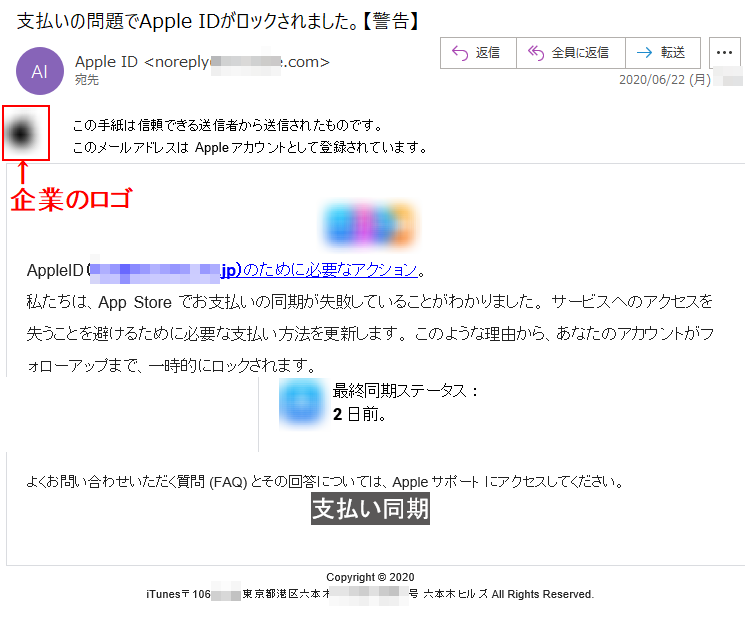
Task: Click the colorful blurred banner image
Action: [369, 225]
